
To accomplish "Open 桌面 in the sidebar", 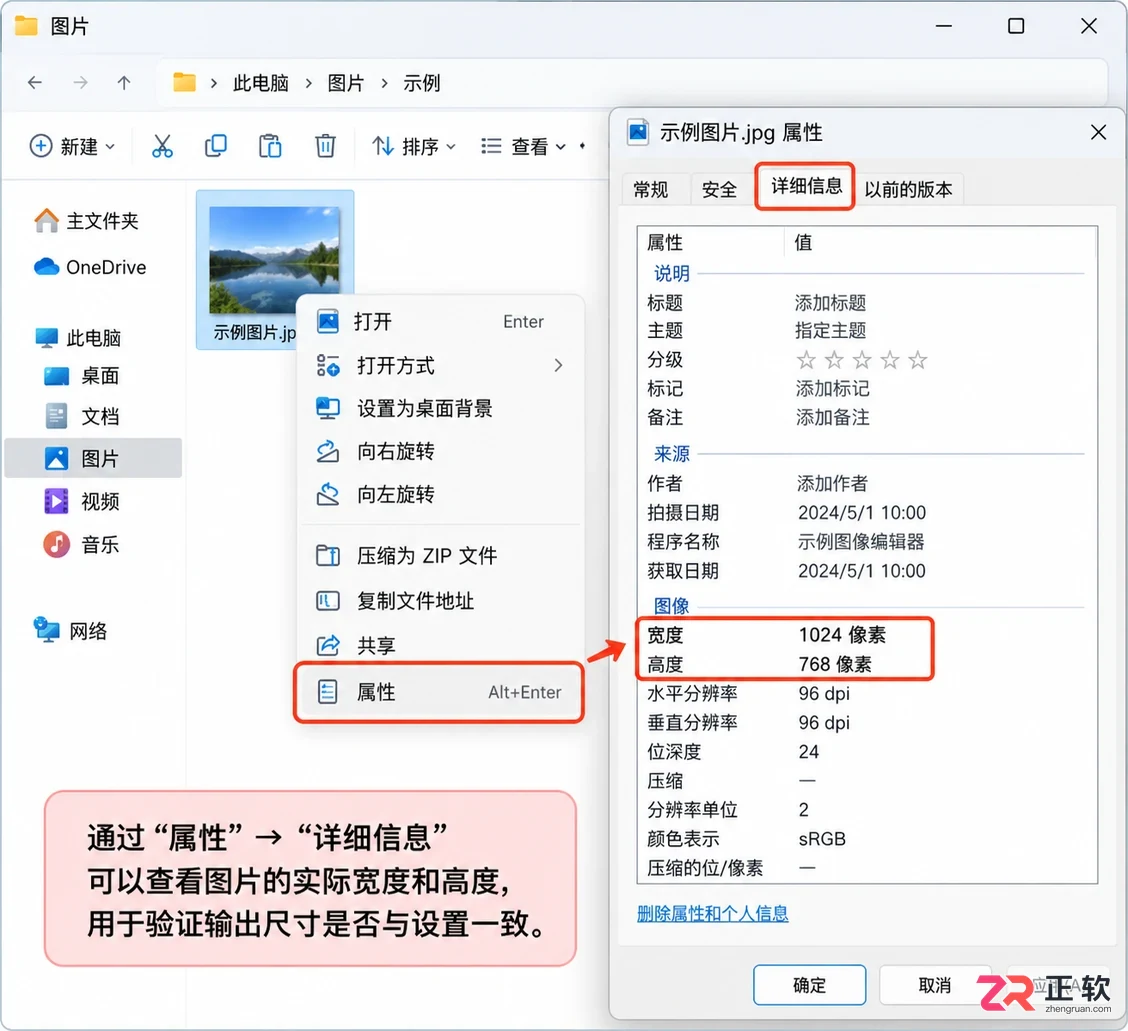I will click(81, 376).
